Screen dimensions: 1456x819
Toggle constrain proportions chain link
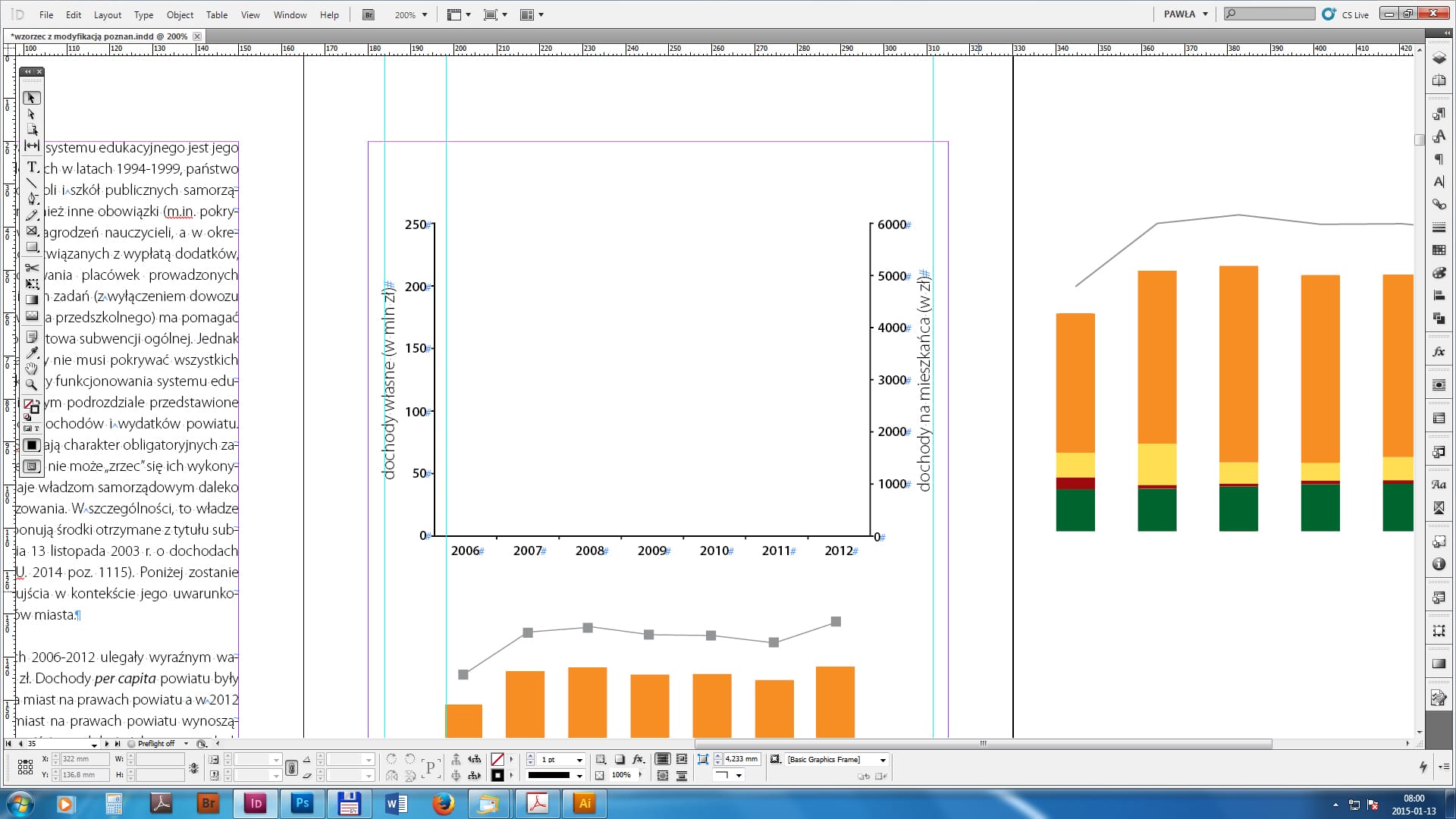point(193,767)
